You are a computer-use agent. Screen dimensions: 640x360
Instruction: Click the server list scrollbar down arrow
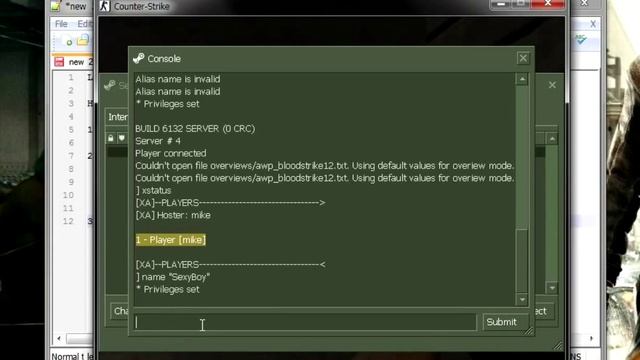552,288
